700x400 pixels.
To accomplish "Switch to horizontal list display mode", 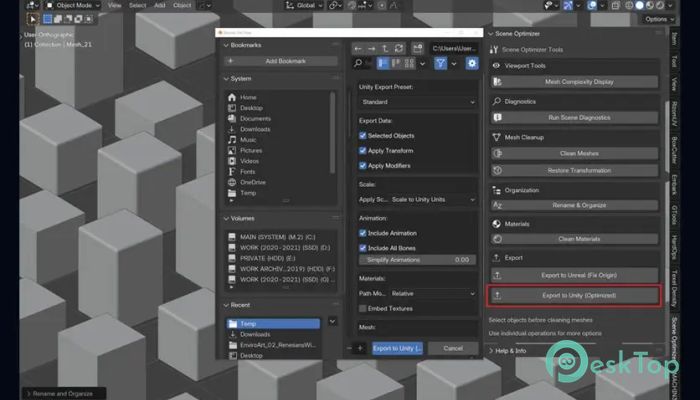I will (x=396, y=63).
